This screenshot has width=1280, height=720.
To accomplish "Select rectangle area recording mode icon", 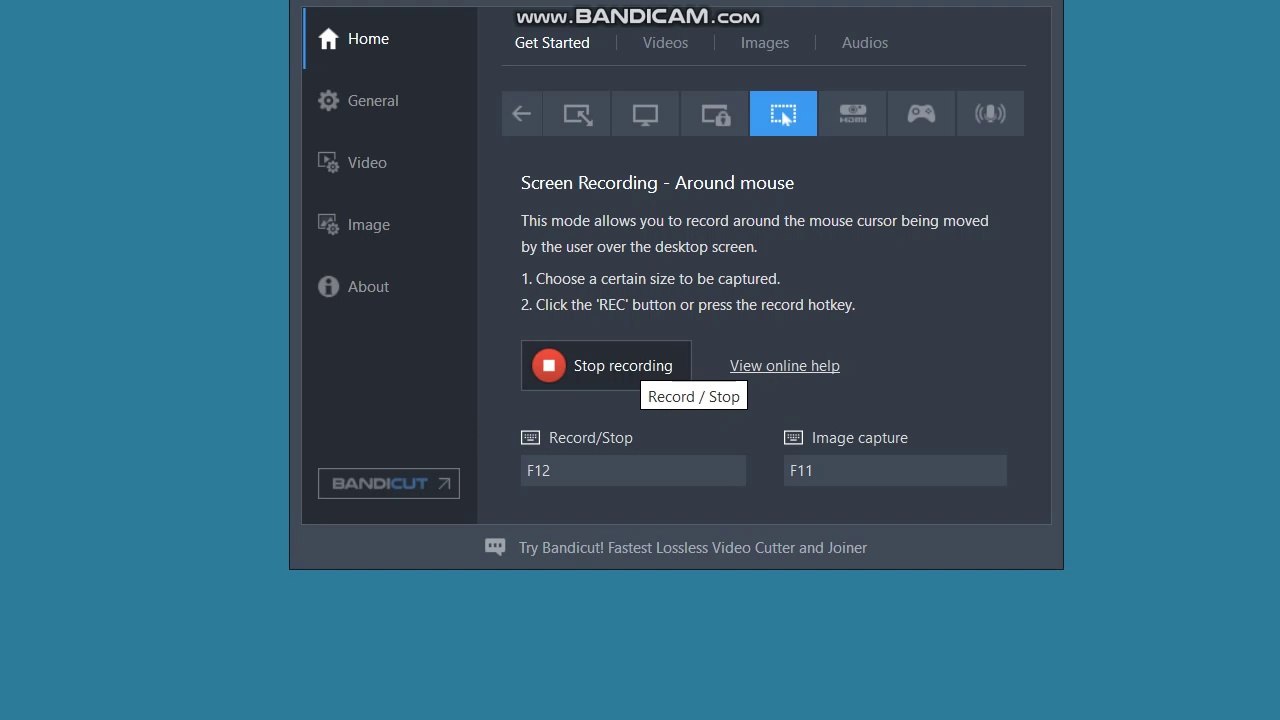I will pyautogui.click(x=577, y=114).
